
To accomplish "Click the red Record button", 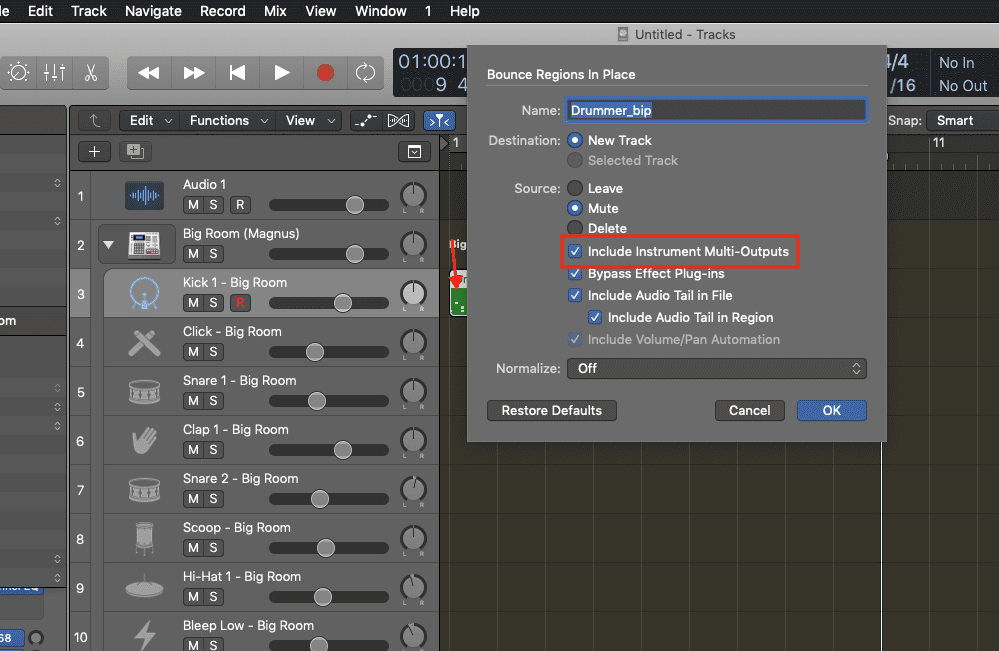I will click(x=325, y=73).
